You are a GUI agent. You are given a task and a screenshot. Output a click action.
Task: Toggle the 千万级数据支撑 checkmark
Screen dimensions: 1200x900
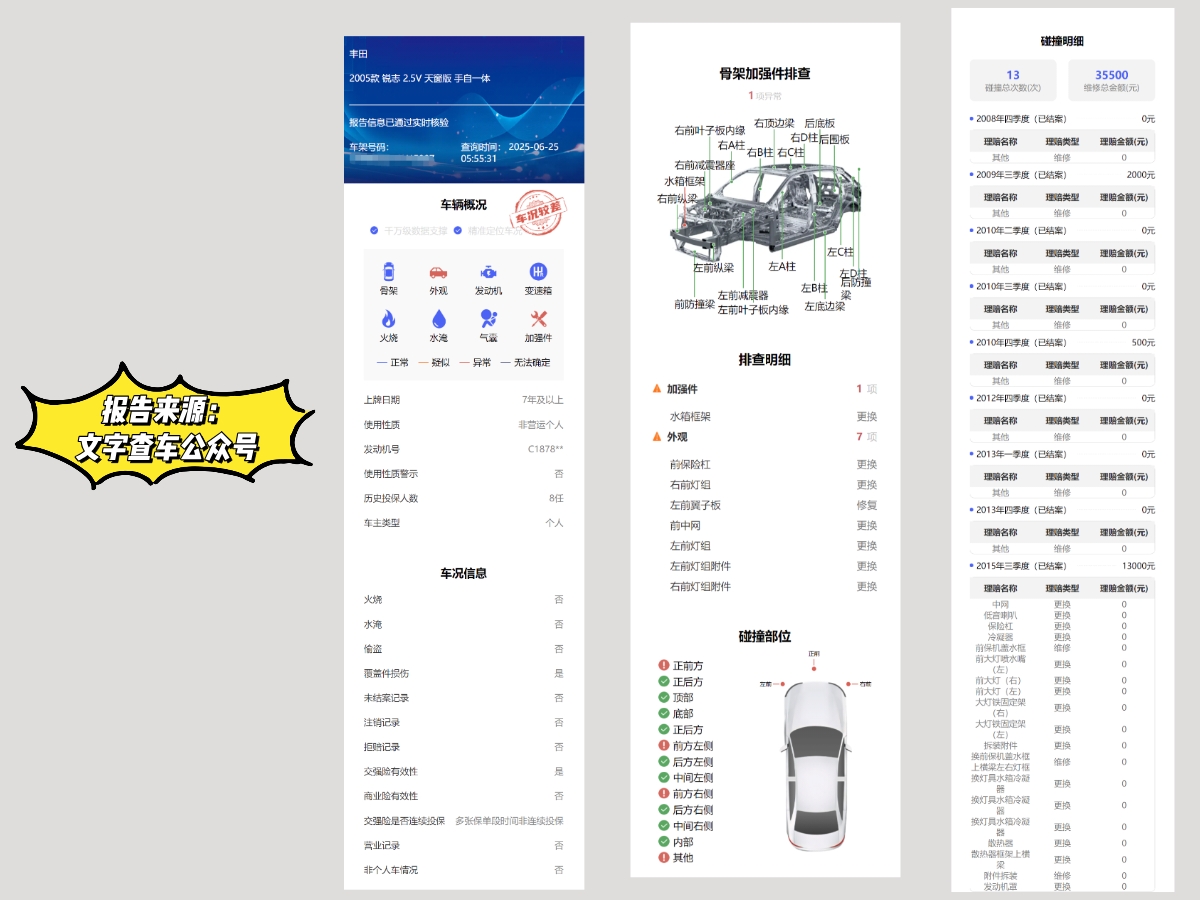point(374,230)
